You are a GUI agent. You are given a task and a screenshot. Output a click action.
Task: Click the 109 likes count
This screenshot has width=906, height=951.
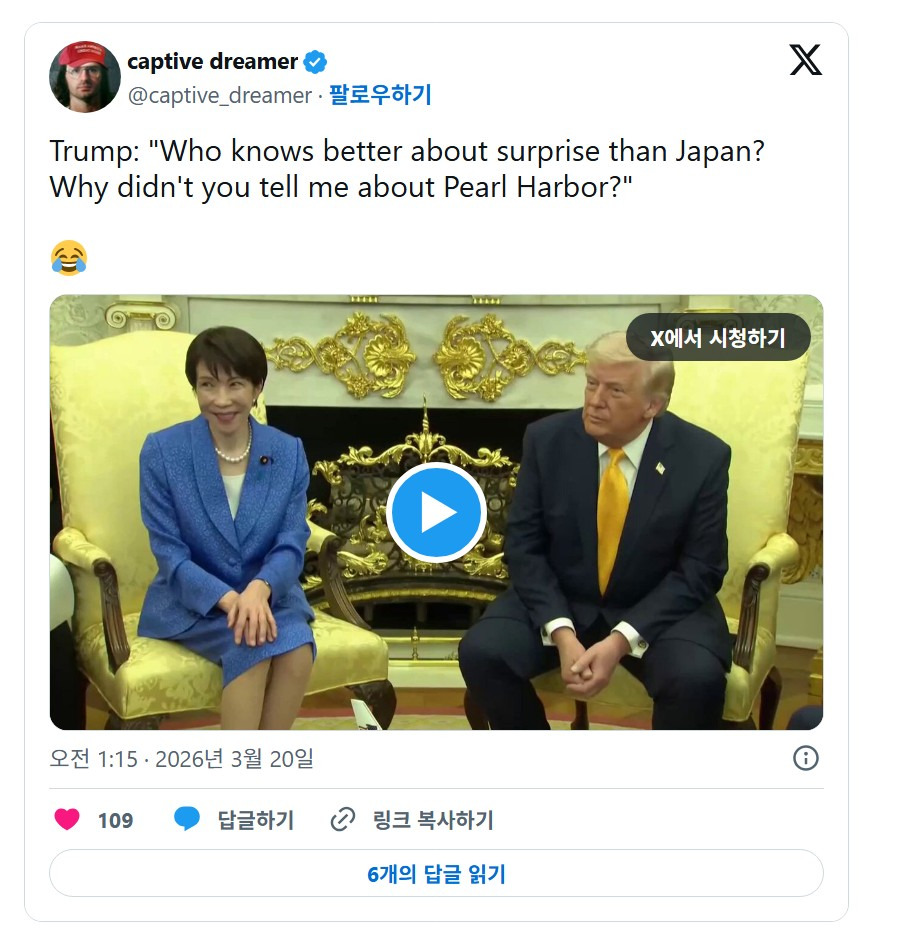pos(115,821)
